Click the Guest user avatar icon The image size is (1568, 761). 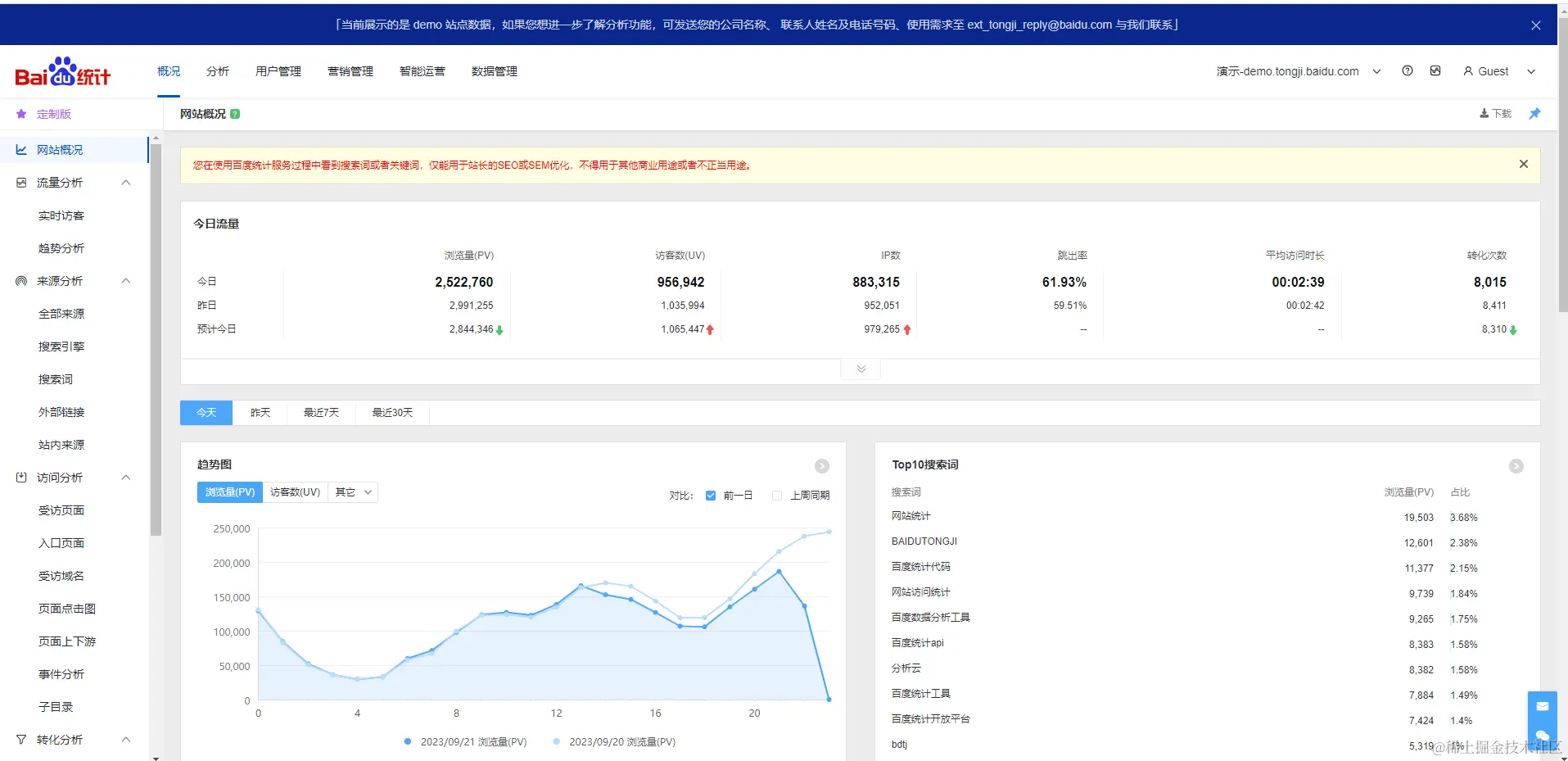pos(1468,71)
